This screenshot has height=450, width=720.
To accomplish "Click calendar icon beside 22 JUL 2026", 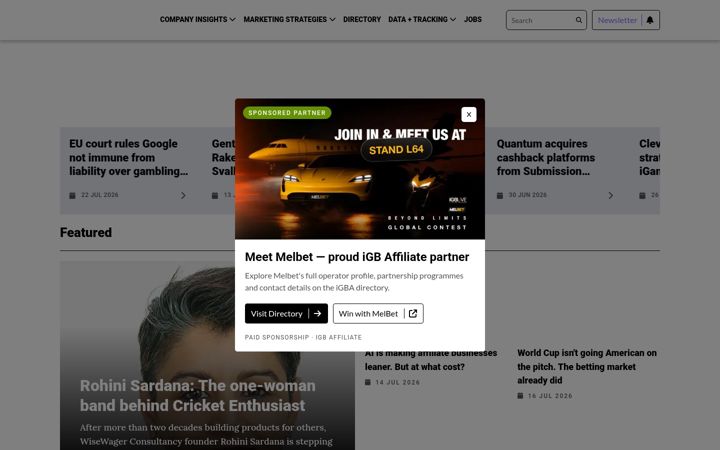I will (x=72, y=195).
